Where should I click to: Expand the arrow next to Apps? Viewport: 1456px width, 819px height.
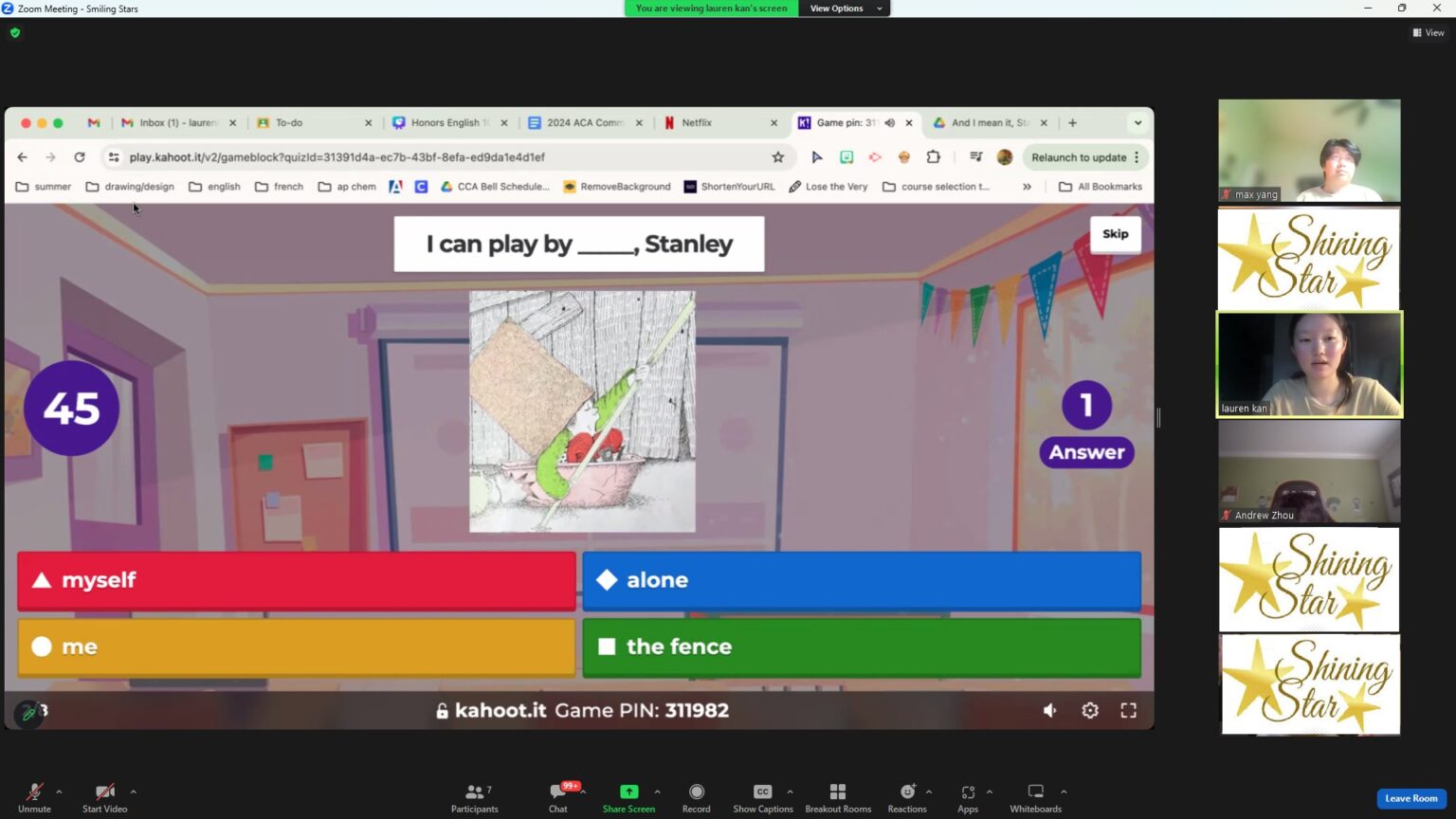click(x=989, y=792)
